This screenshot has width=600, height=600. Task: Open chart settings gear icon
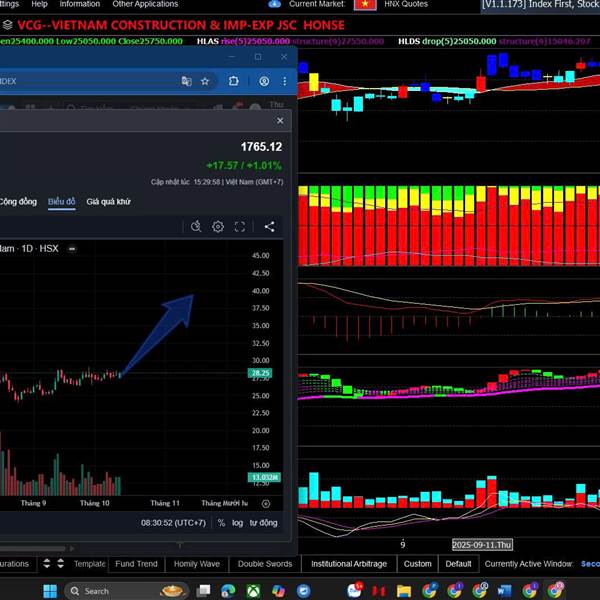coord(218,227)
